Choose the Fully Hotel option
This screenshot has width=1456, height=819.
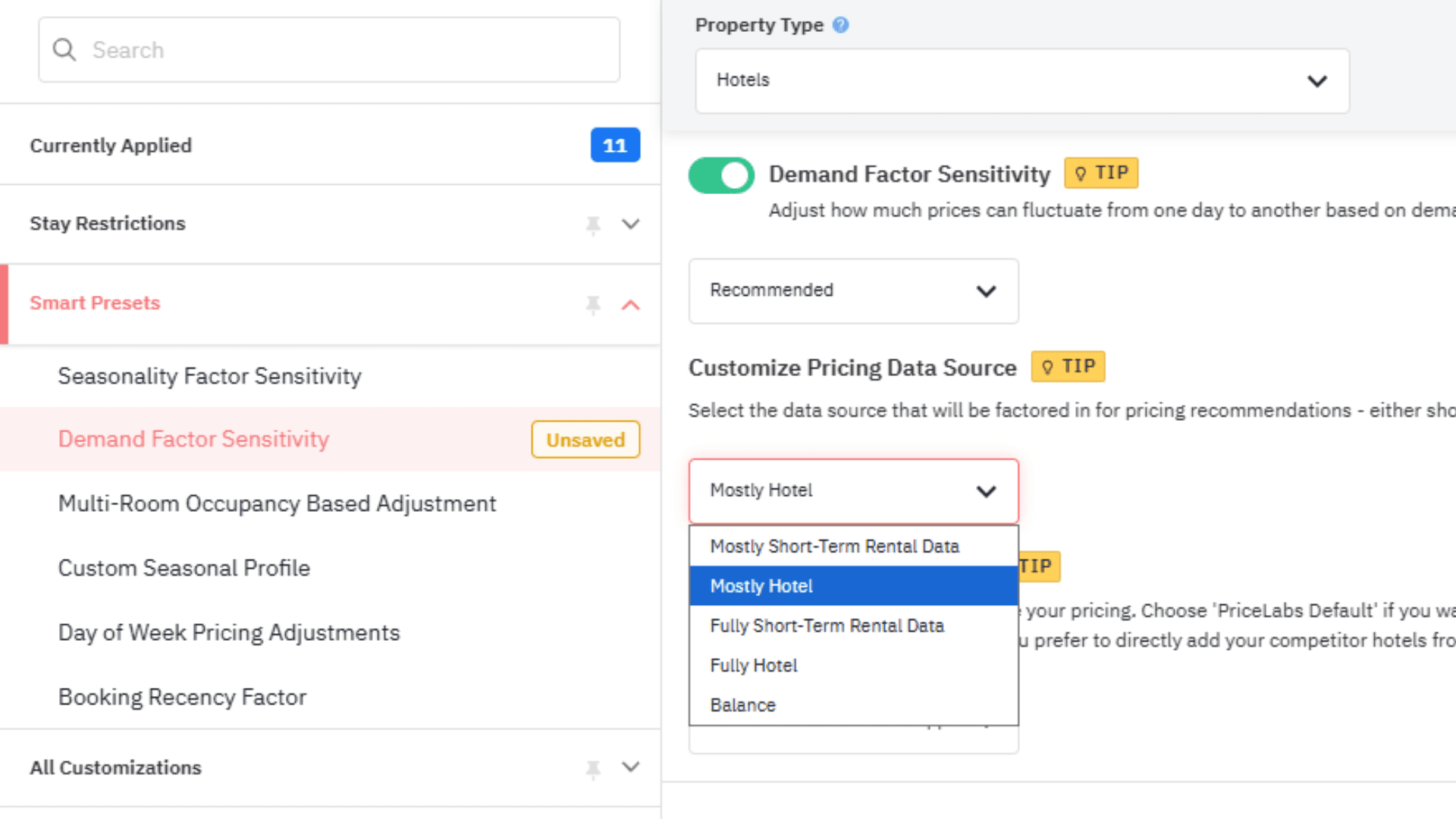coord(754,665)
